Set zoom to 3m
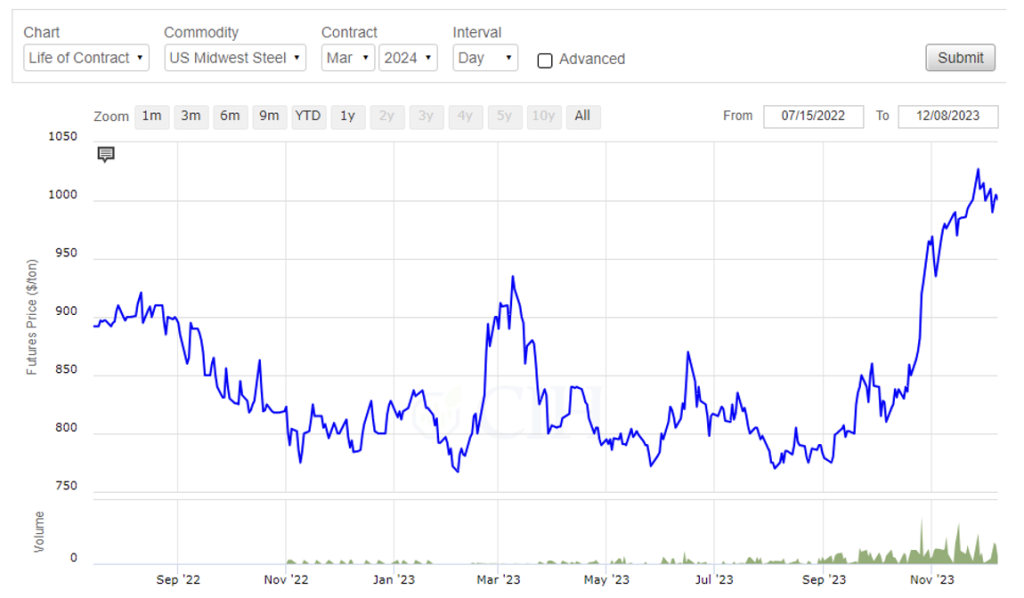 (190, 116)
